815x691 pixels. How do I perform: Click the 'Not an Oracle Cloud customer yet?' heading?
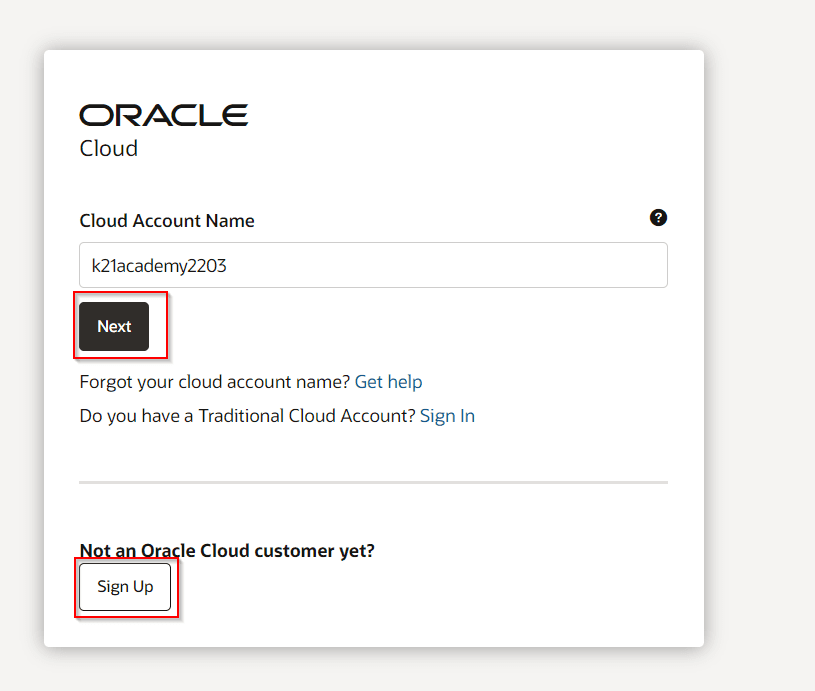tap(227, 550)
